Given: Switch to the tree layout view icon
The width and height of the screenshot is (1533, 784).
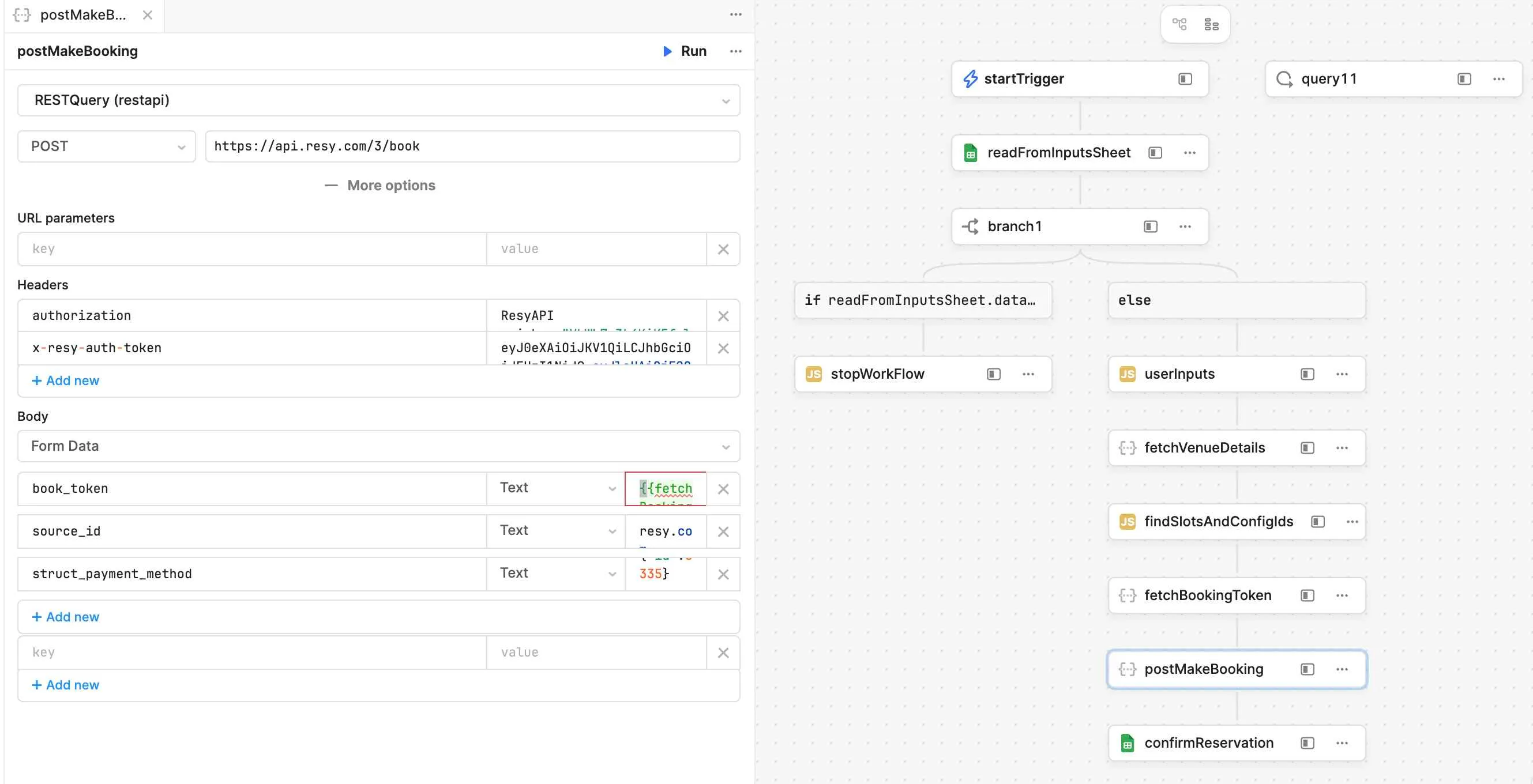Looking at the screenshot, I should [1179, 24].
